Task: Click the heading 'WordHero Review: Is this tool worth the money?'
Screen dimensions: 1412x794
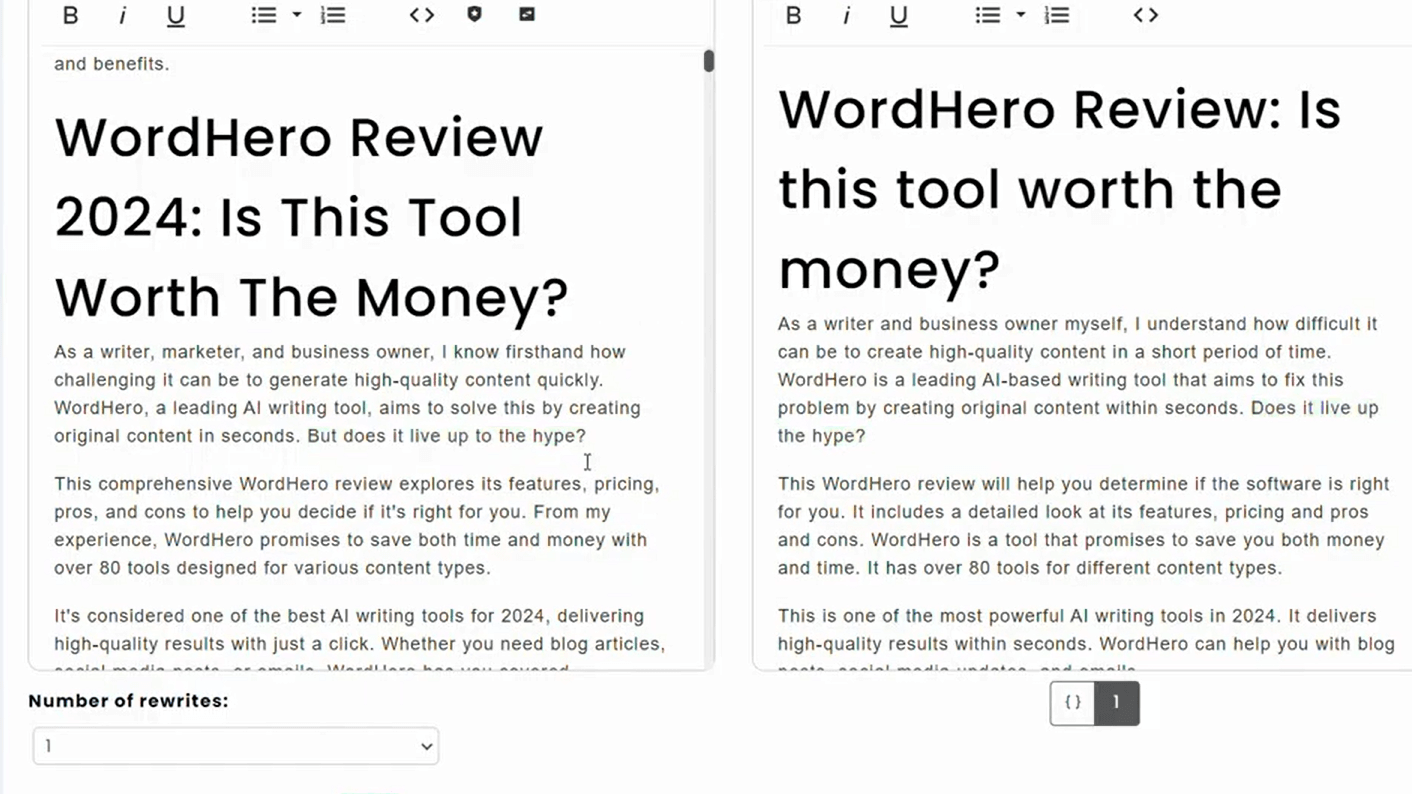Action: [x=1060, y=189]
